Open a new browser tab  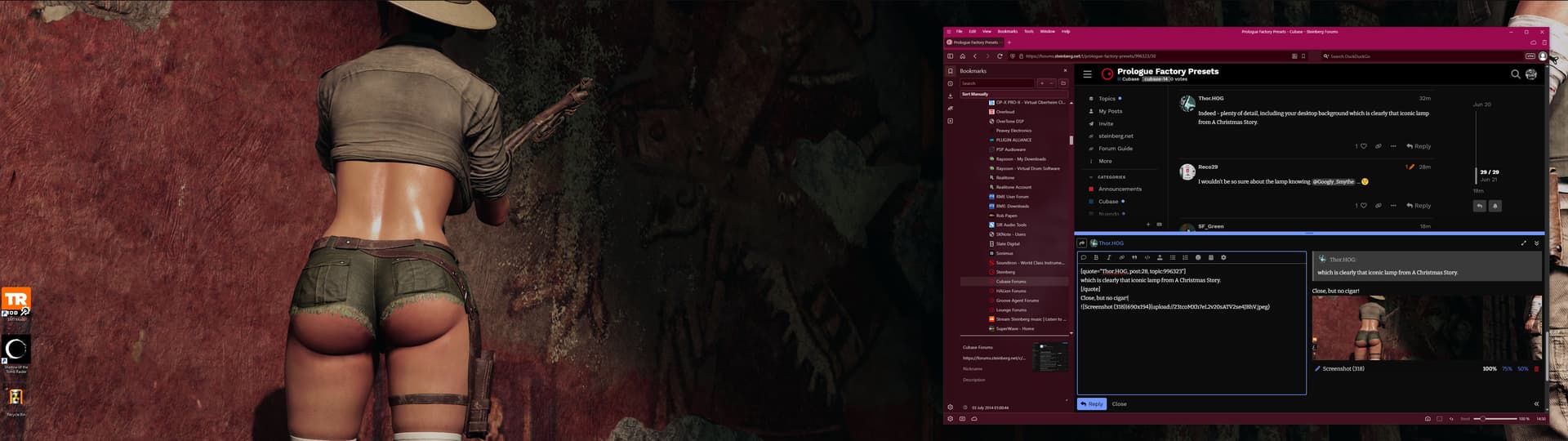[x=1009, y=42]
